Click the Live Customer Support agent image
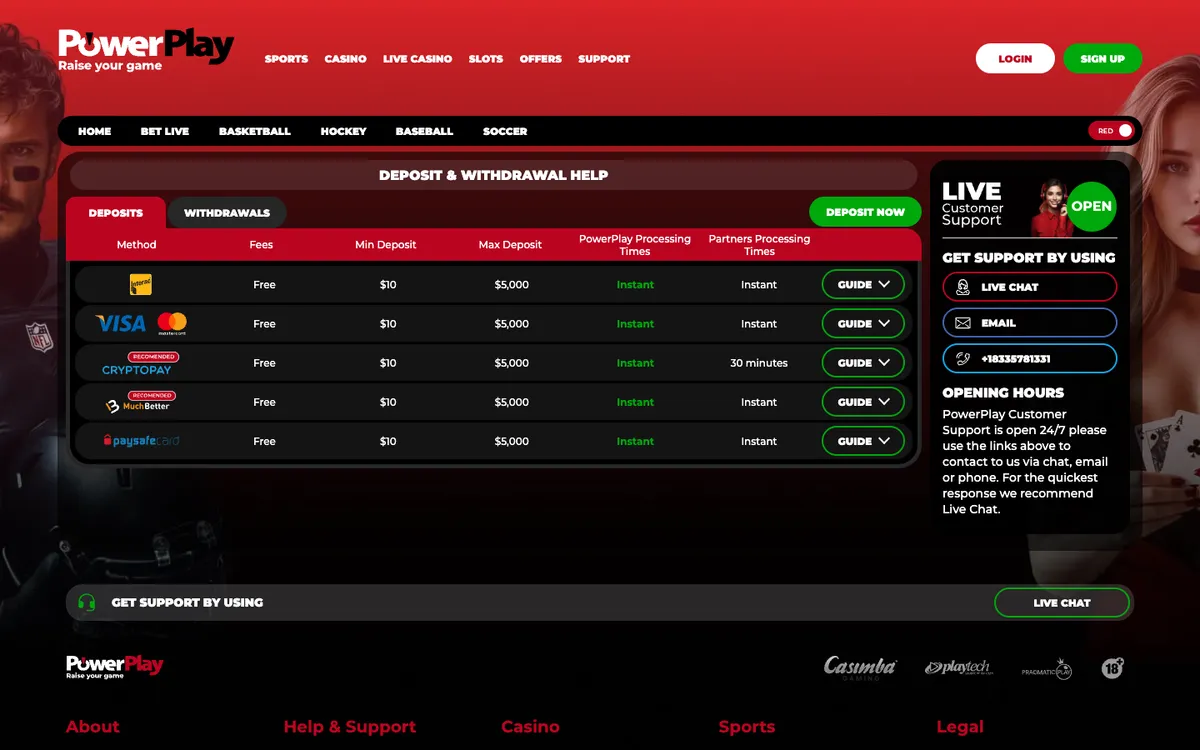 pyautogui.click(x=1052, y=207)
